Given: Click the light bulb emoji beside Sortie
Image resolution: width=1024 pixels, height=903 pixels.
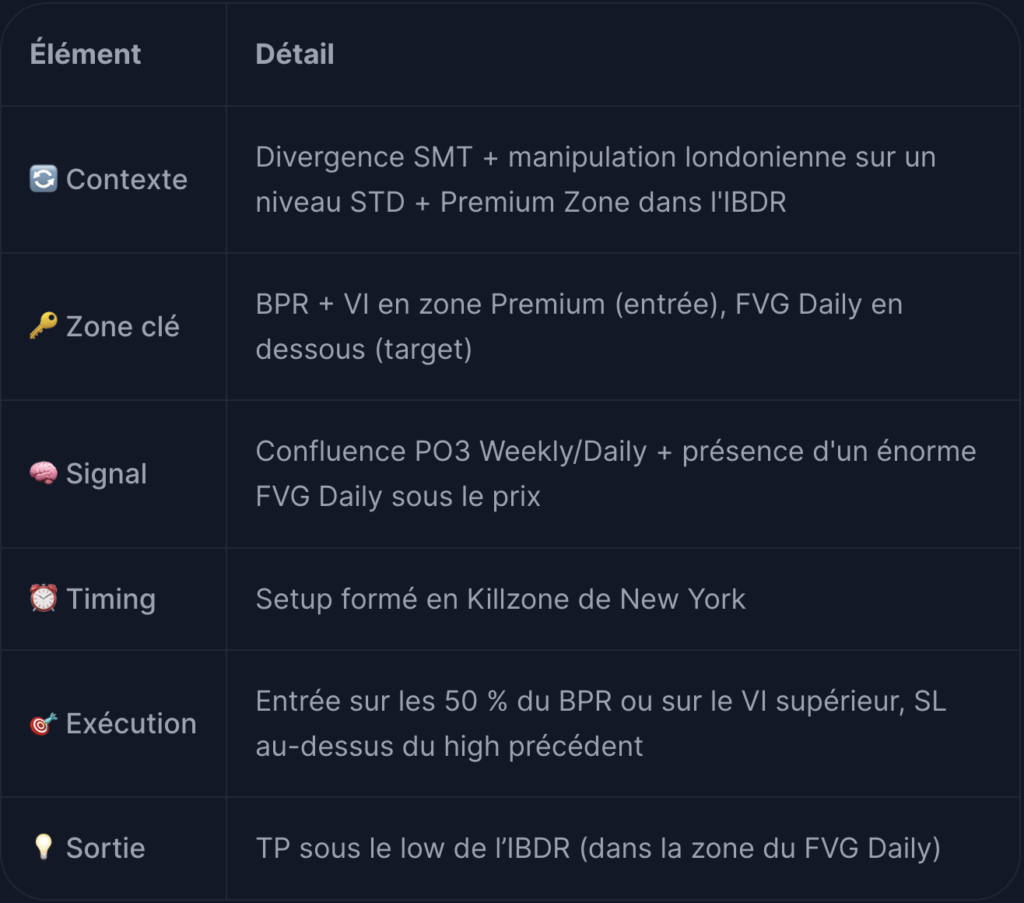Looking at the screenshot, I should (x=43, y=848).
